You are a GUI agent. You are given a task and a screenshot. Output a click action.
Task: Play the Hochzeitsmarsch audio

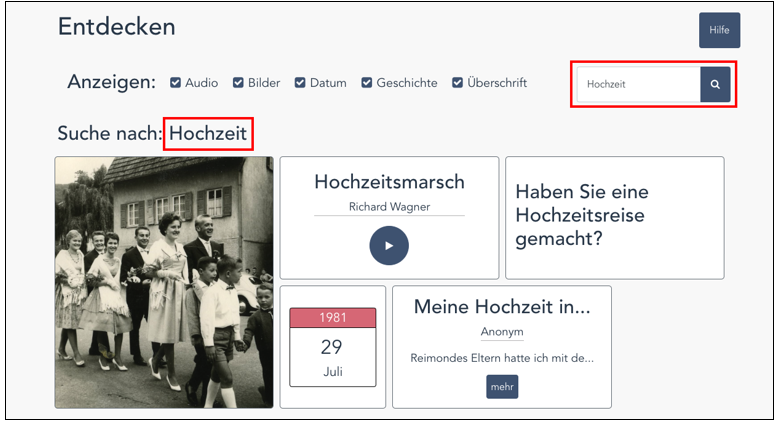coord(389,245)
